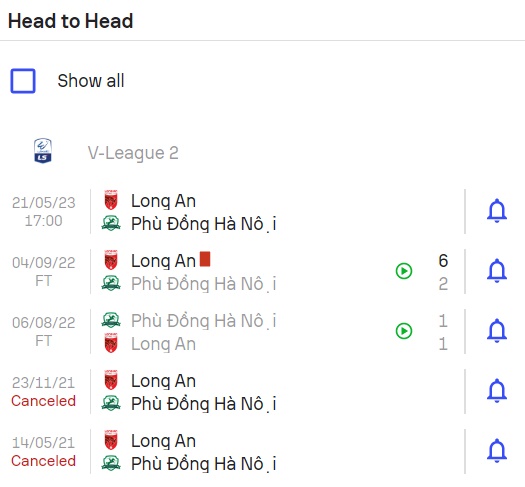Click the 6 score of 04/09/22 match
The image size is (525, 487).
click(x=443, y=261)
